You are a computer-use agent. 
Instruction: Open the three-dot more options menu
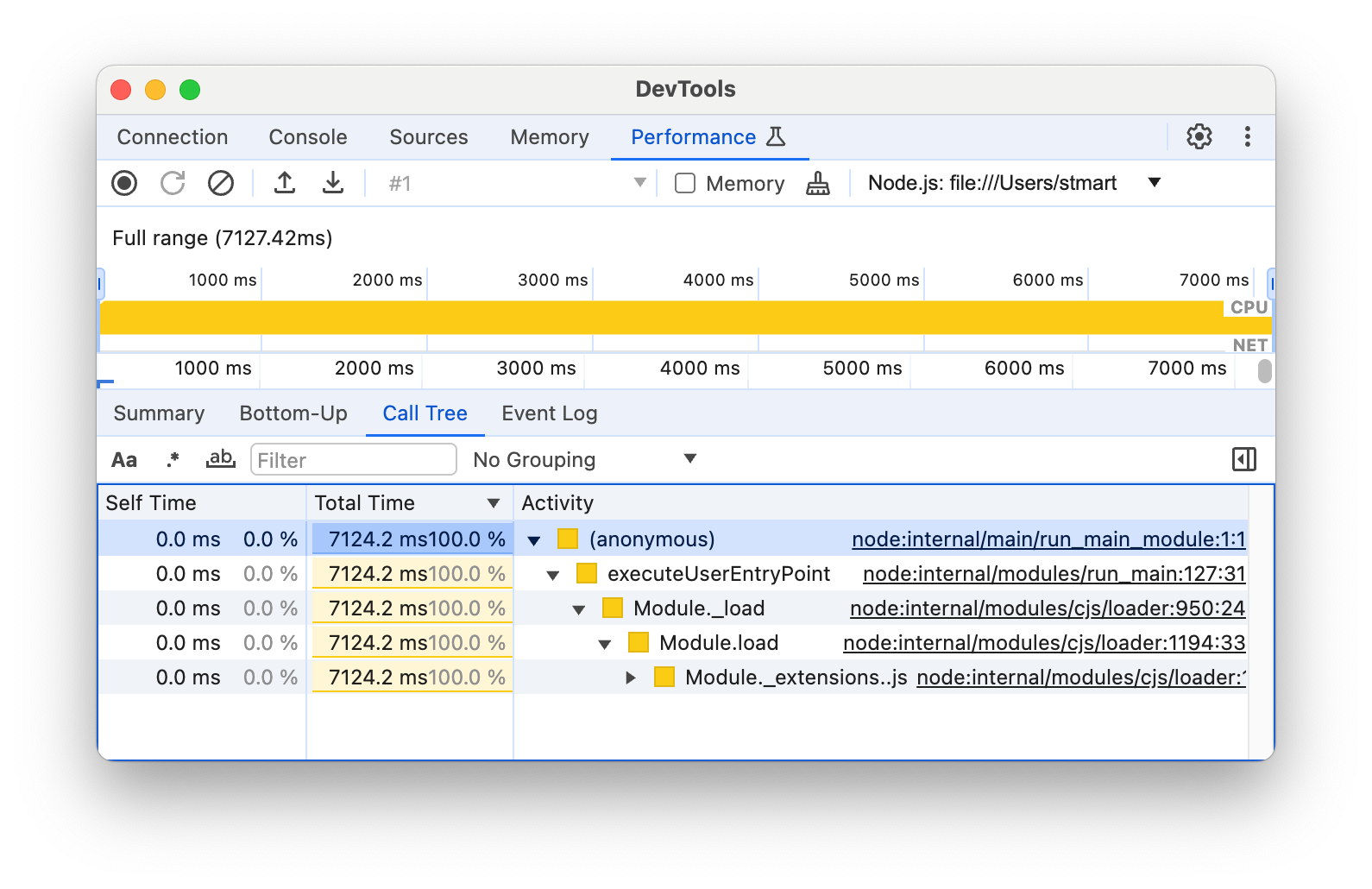pyautogui.click(x=1247, y=136)
